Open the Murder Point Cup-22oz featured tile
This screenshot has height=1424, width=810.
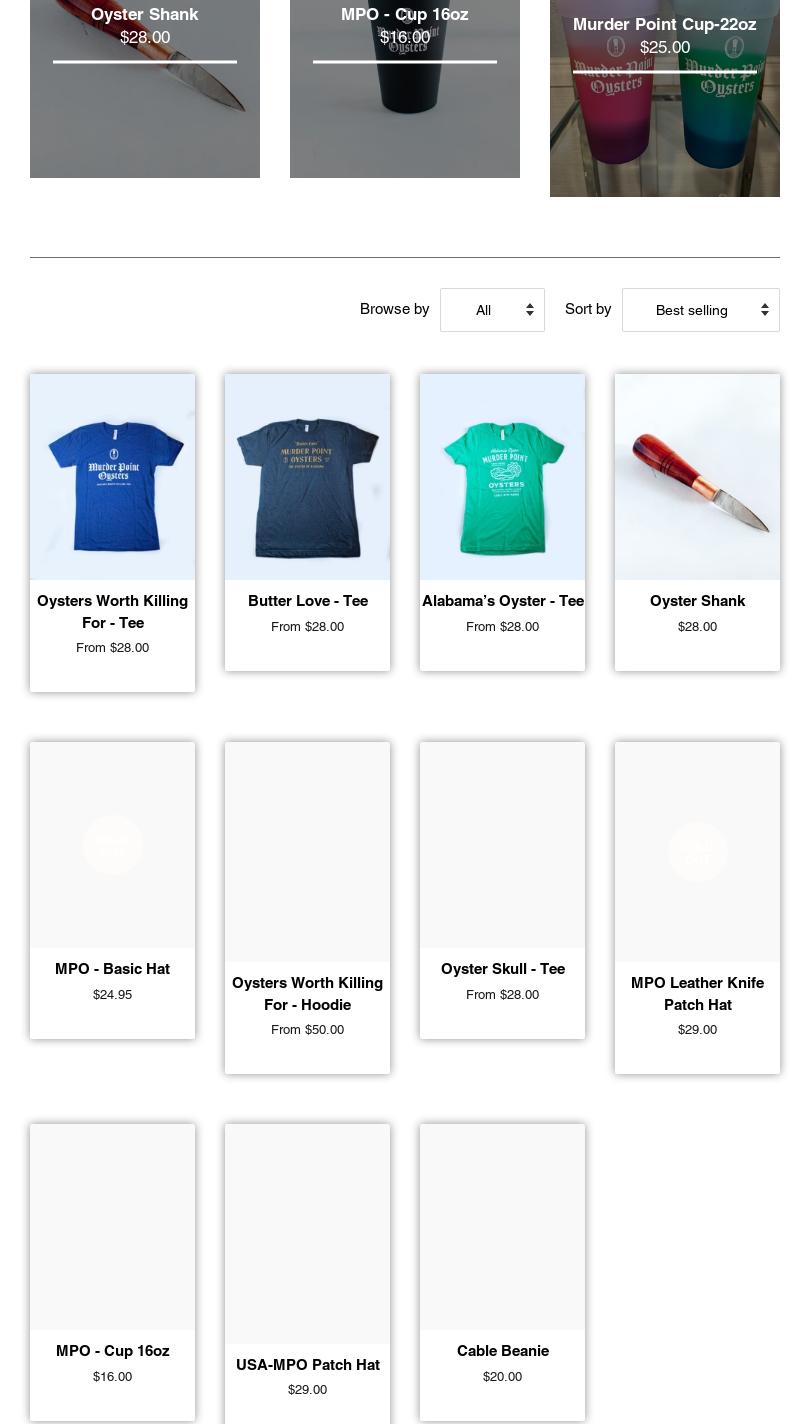[665, 98]
